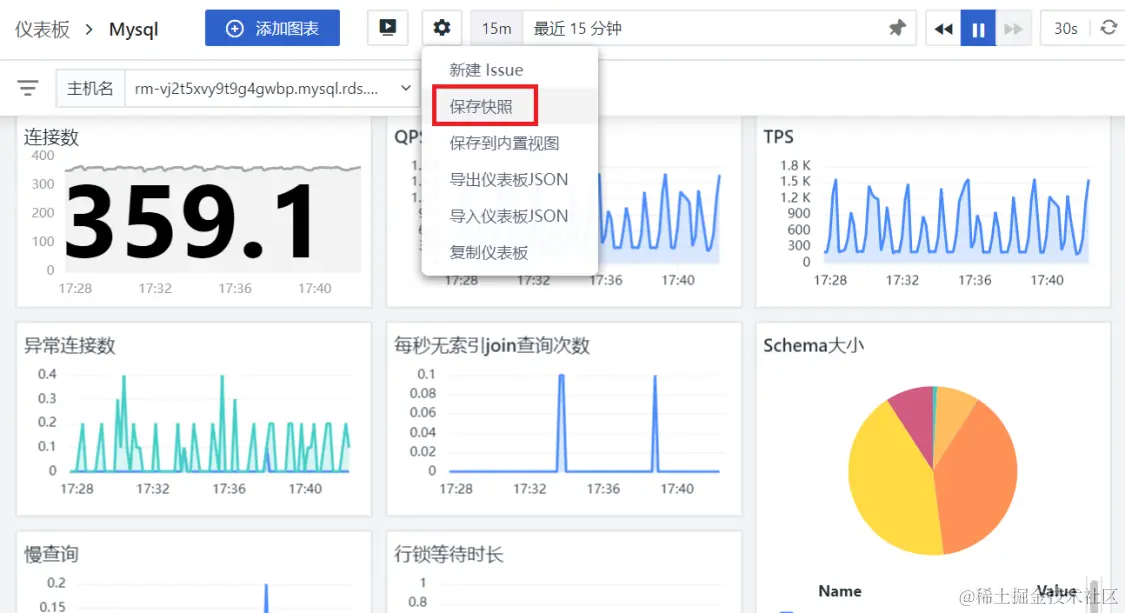Click the fast-forward time icon

(x=1013, y=29)
